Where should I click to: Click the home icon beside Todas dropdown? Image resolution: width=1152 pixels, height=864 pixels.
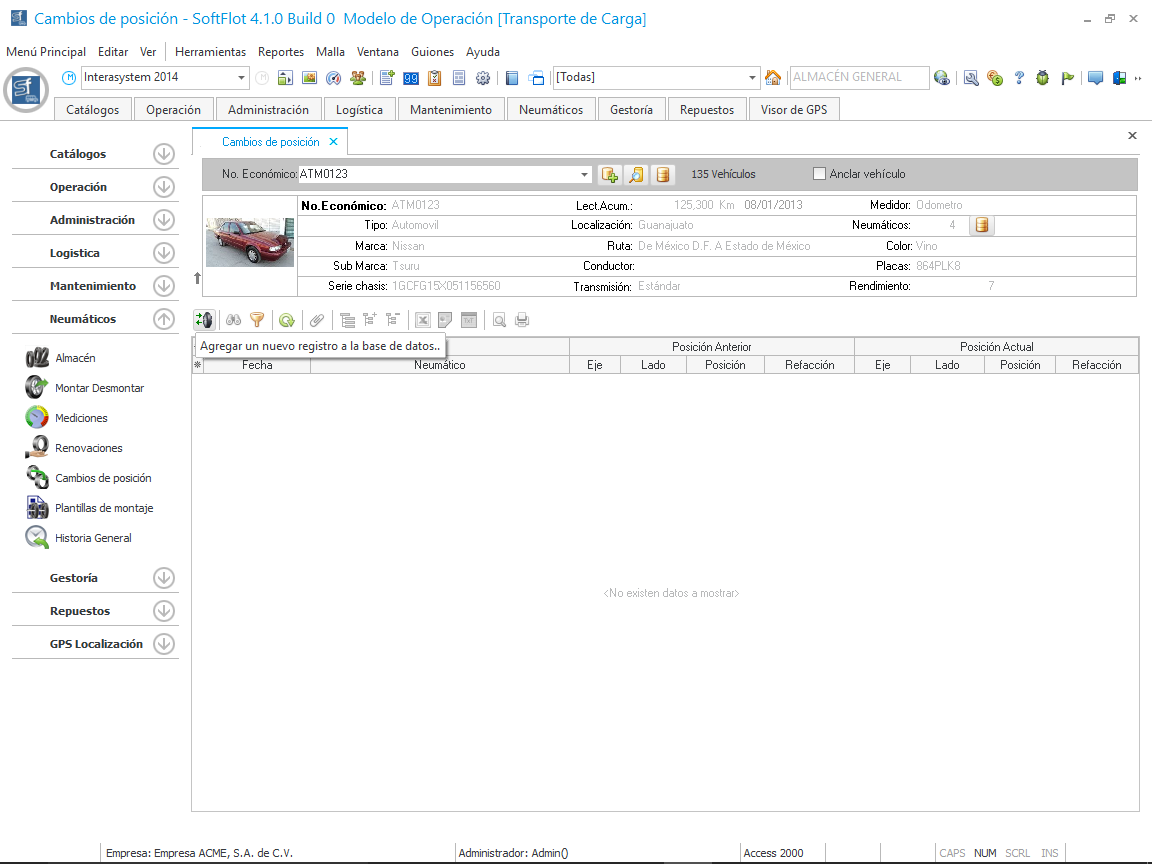(x=773, y=78)
